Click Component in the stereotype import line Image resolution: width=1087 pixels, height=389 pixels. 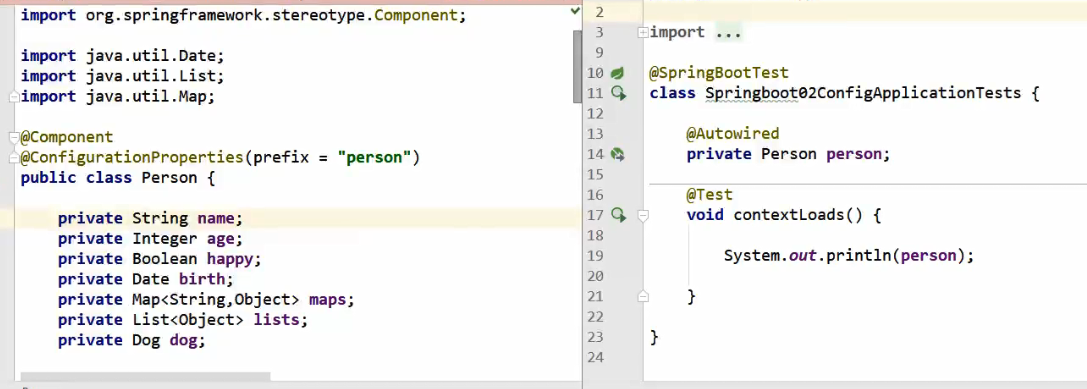tap(416, 15)
